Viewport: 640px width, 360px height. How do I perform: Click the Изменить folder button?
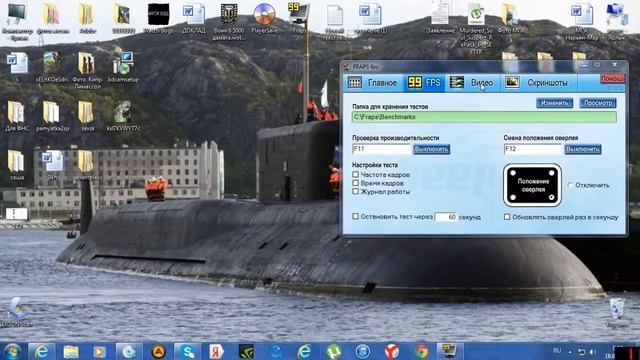[554, 103]
